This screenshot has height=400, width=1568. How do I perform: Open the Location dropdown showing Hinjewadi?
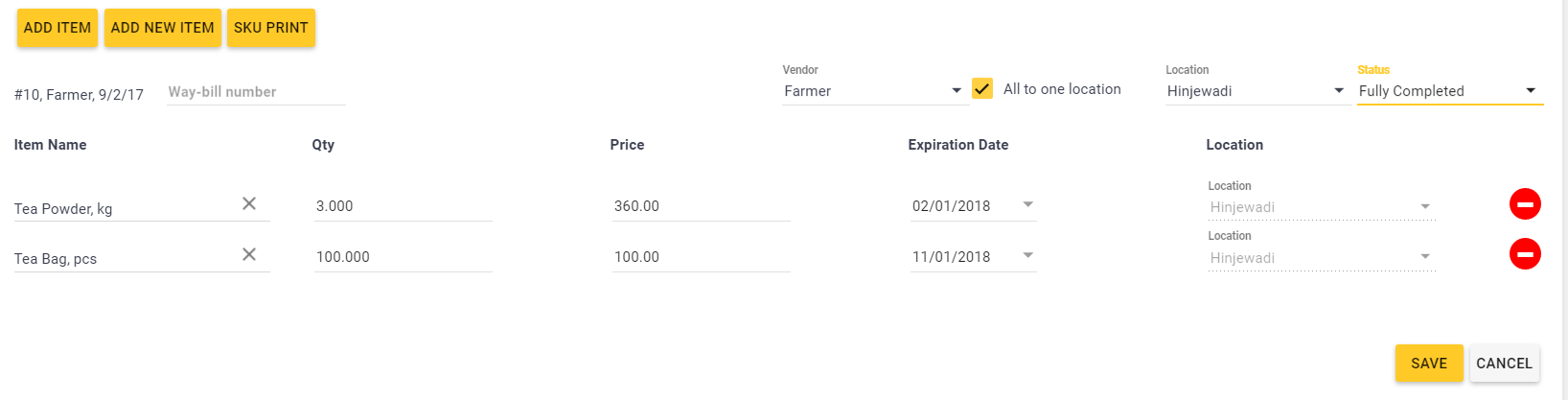(1256, 91)
